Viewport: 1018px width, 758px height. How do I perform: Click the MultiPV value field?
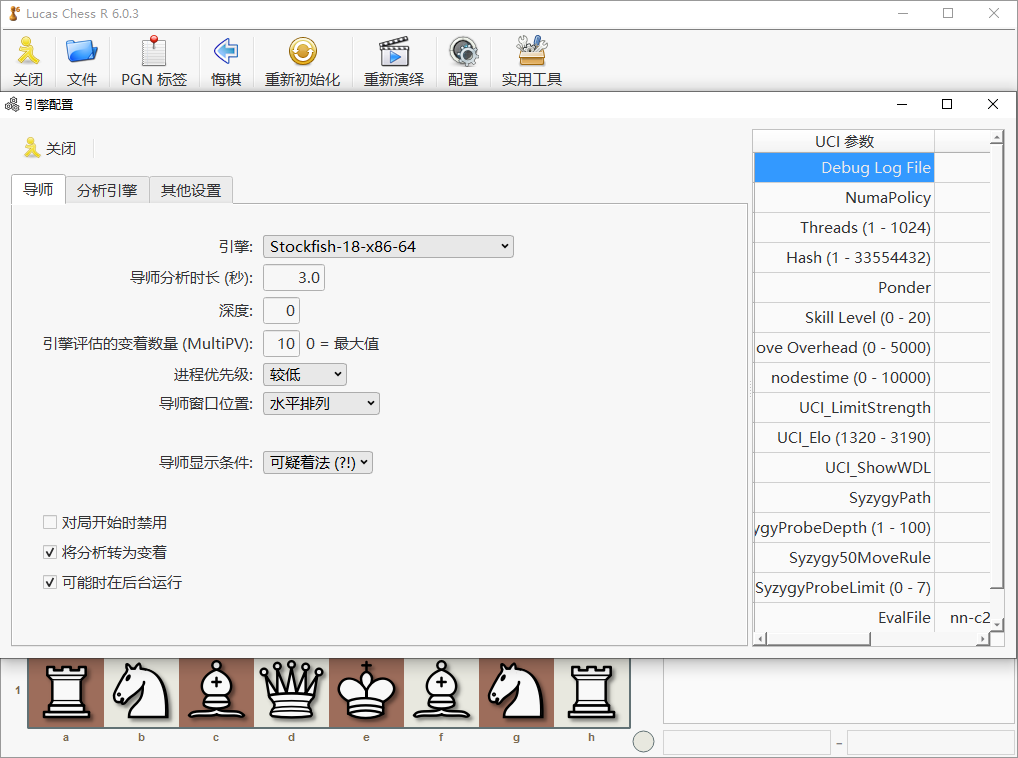(281, 344)
